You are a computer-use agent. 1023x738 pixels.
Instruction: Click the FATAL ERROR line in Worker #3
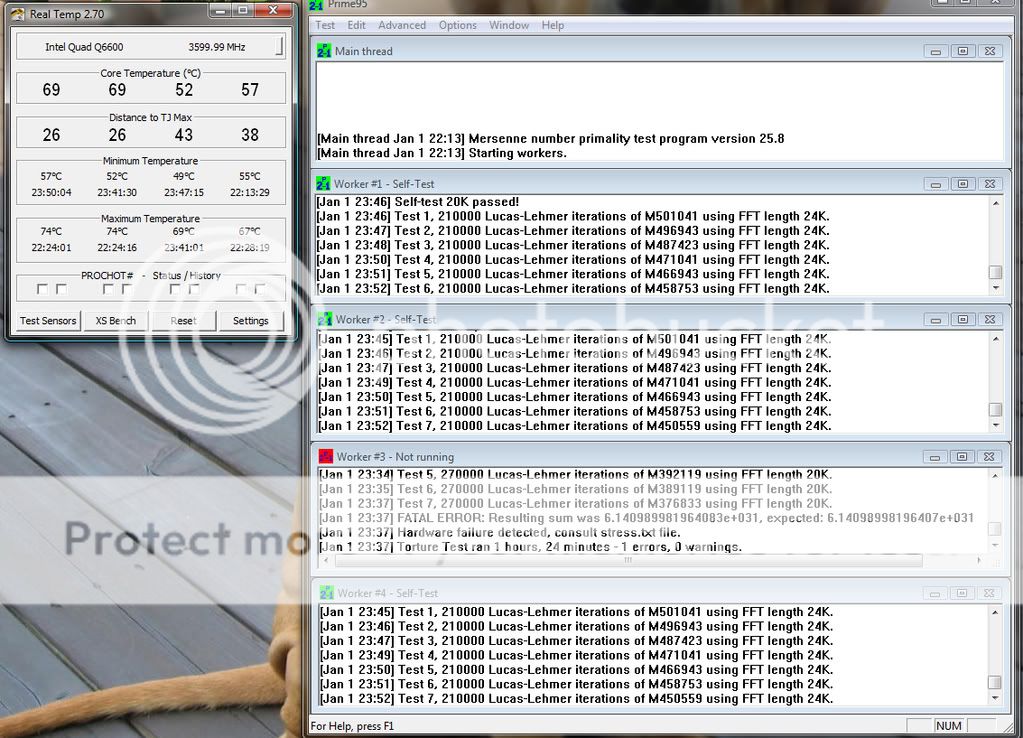[647, 518]
